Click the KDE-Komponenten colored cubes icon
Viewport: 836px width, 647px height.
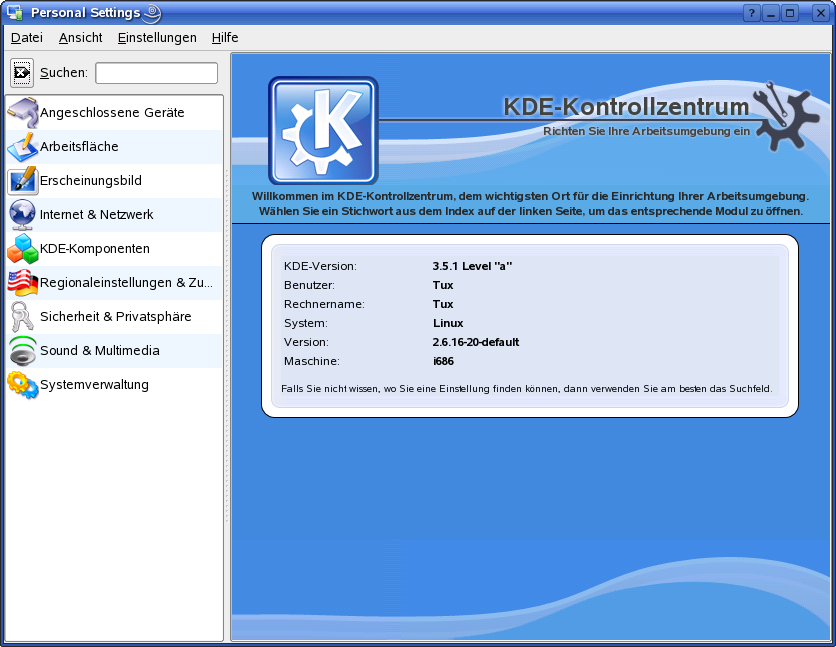click(22, 249)
